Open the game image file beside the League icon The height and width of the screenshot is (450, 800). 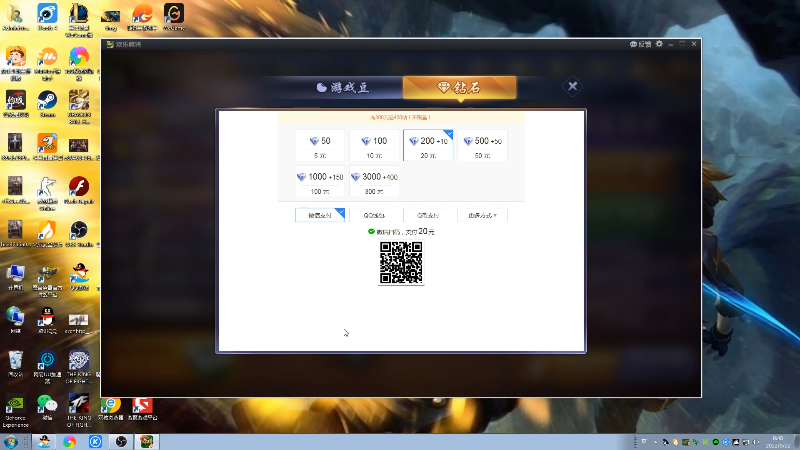coord(110,19)
